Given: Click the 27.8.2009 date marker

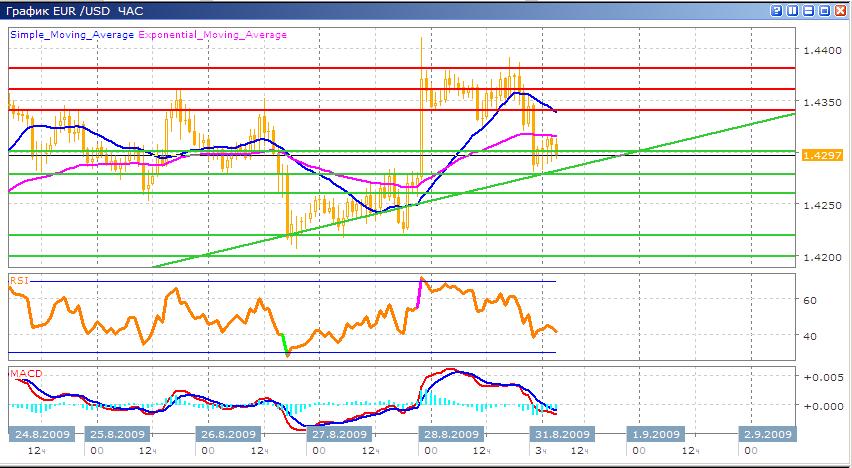Looking at the screenshot, I should 340,434.
